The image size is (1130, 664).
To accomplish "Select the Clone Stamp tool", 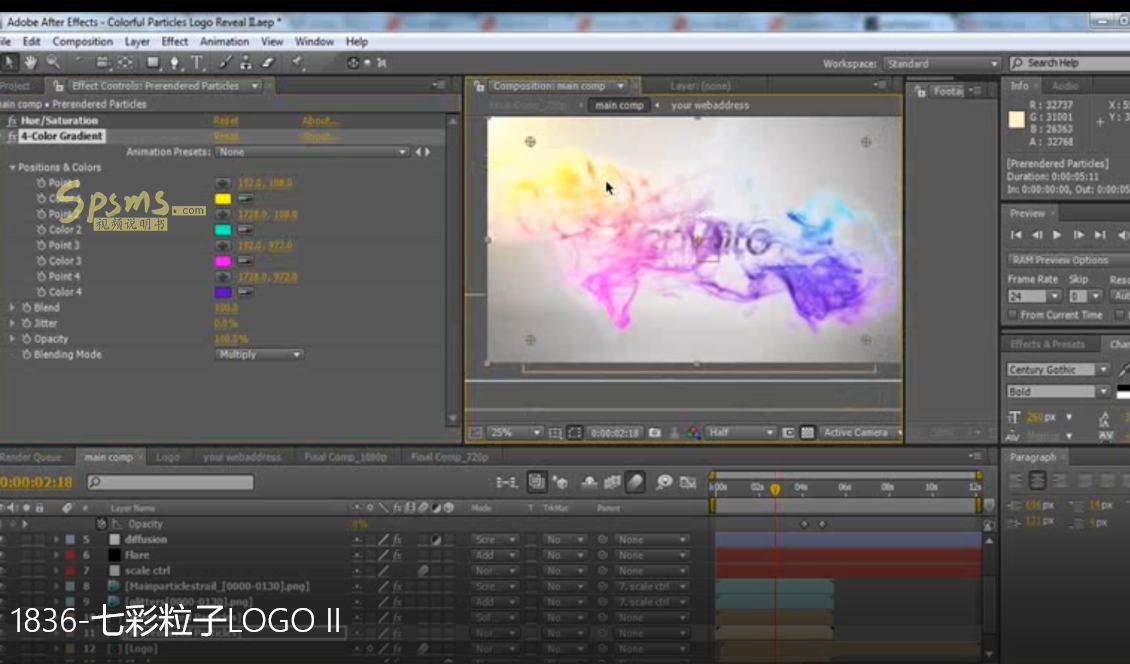I will [x=246, y=63].
